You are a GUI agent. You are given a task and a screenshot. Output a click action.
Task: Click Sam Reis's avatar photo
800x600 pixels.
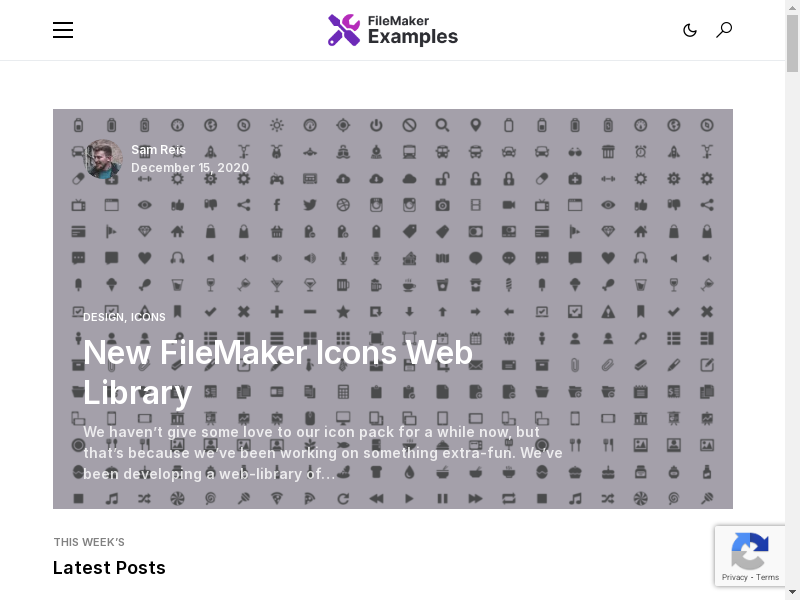point(103,159)
